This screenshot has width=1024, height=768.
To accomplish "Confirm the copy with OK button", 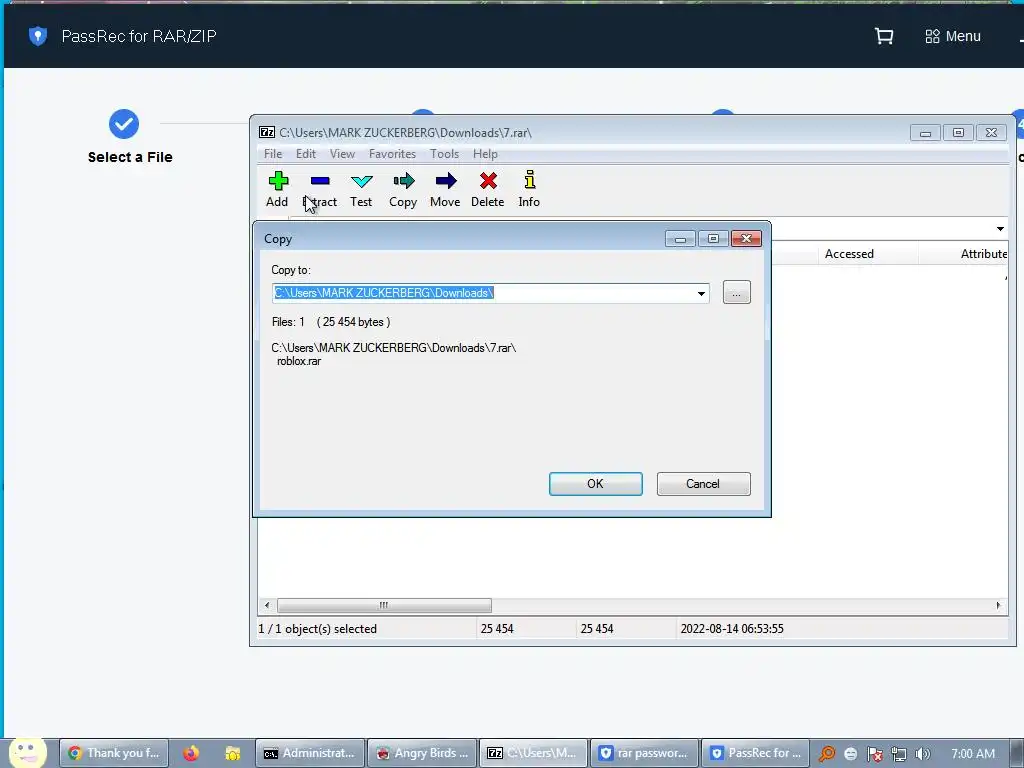I will click(x=596, y=484).
